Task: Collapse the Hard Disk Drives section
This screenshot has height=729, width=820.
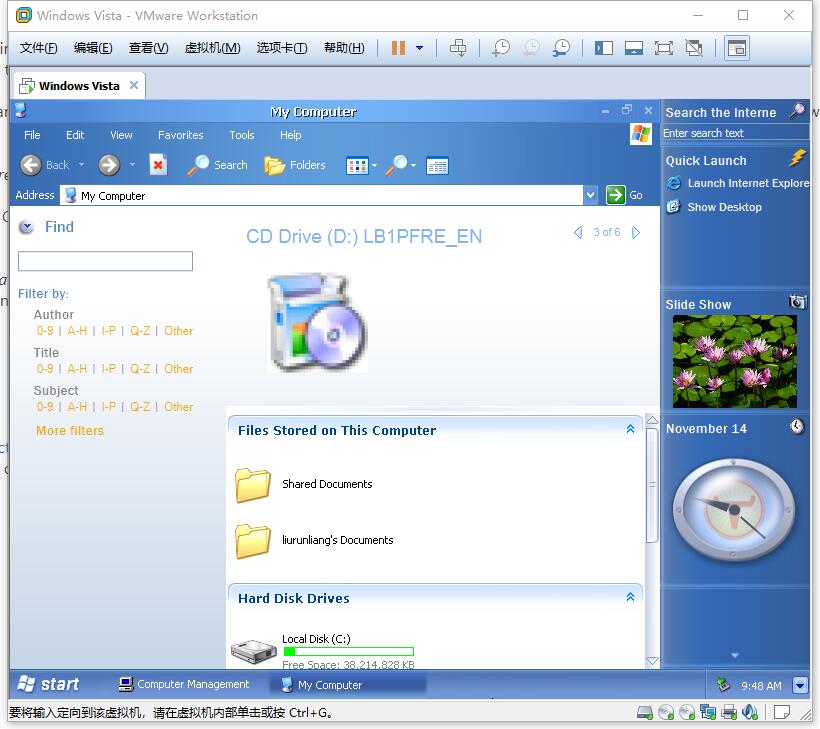Action: pos(630,597)
